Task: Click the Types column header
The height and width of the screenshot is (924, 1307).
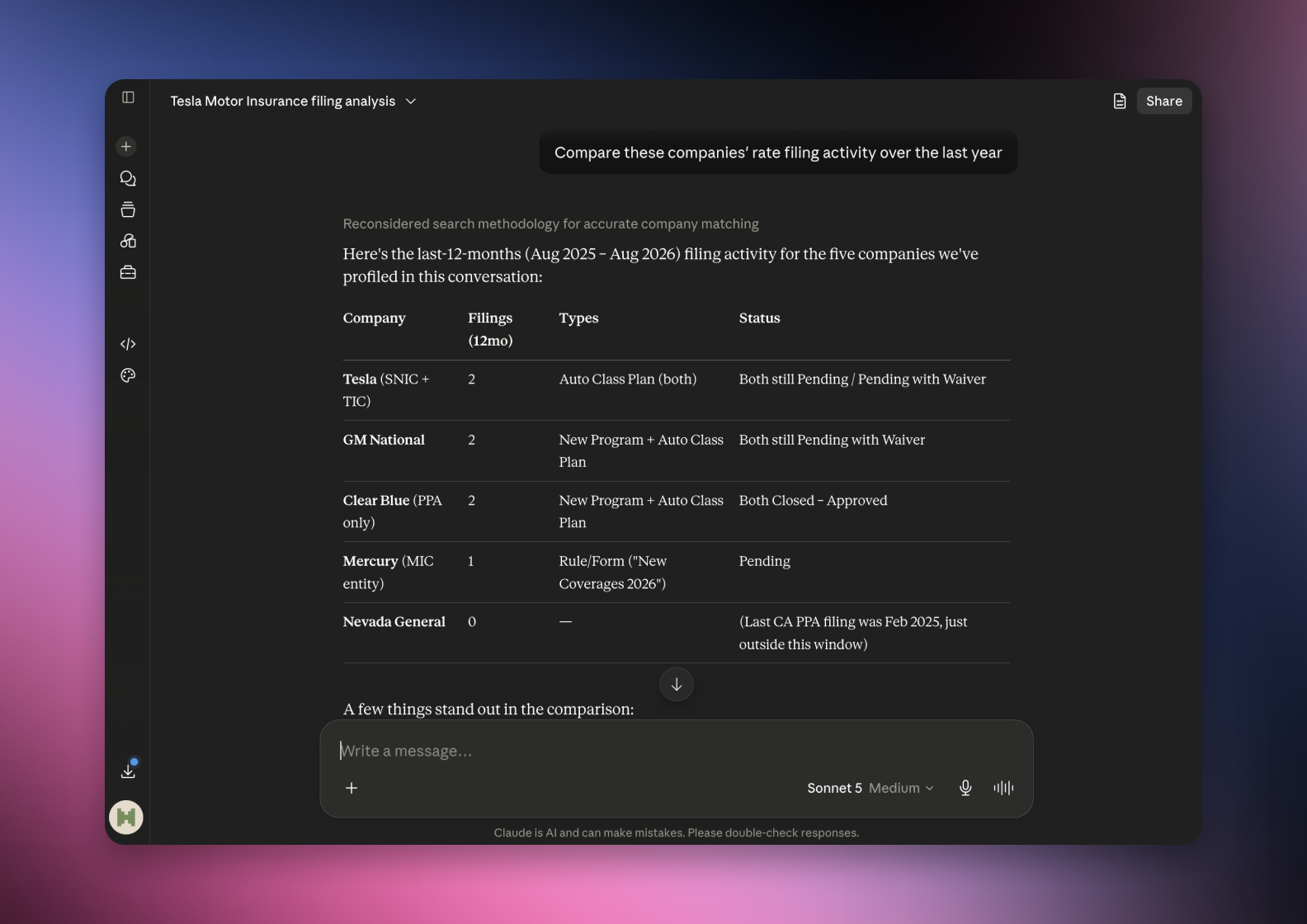Action: coord(578,318)
